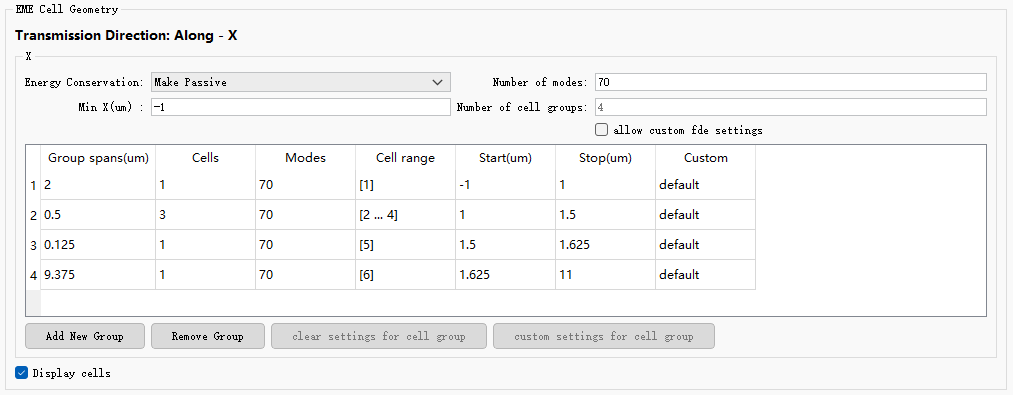Click the Number of cell groups field
This screenshot has width=1013, height=395.
point(791,107)
